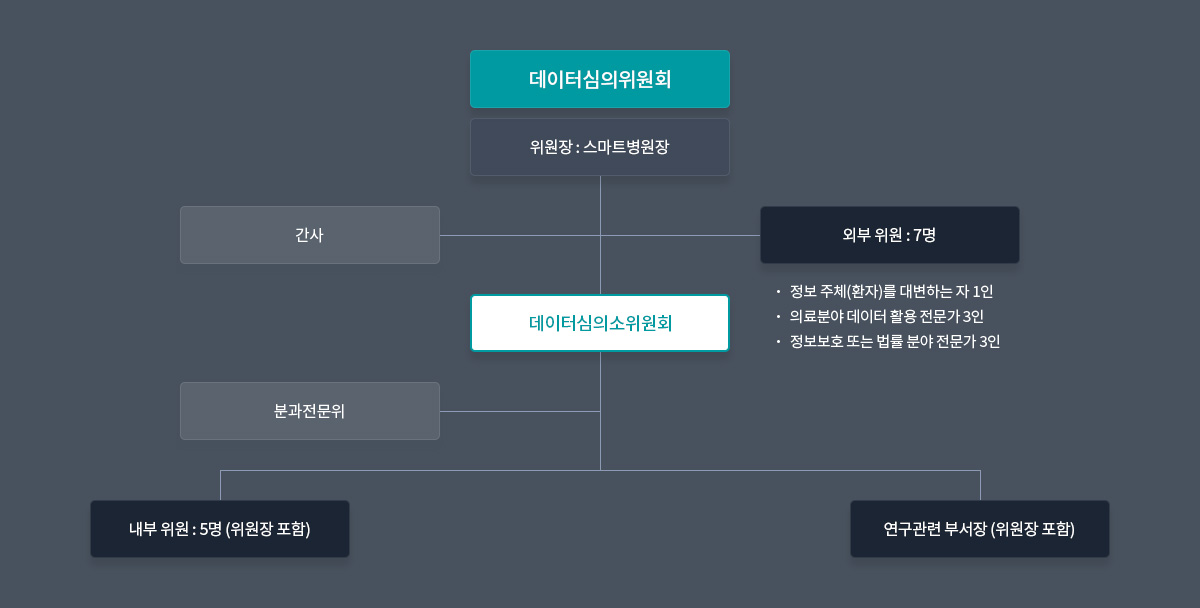Viewport: 1200px width, 608px height.
Task: Click the bullet dot before 의료분야 데이터
Action: point(778,316)
